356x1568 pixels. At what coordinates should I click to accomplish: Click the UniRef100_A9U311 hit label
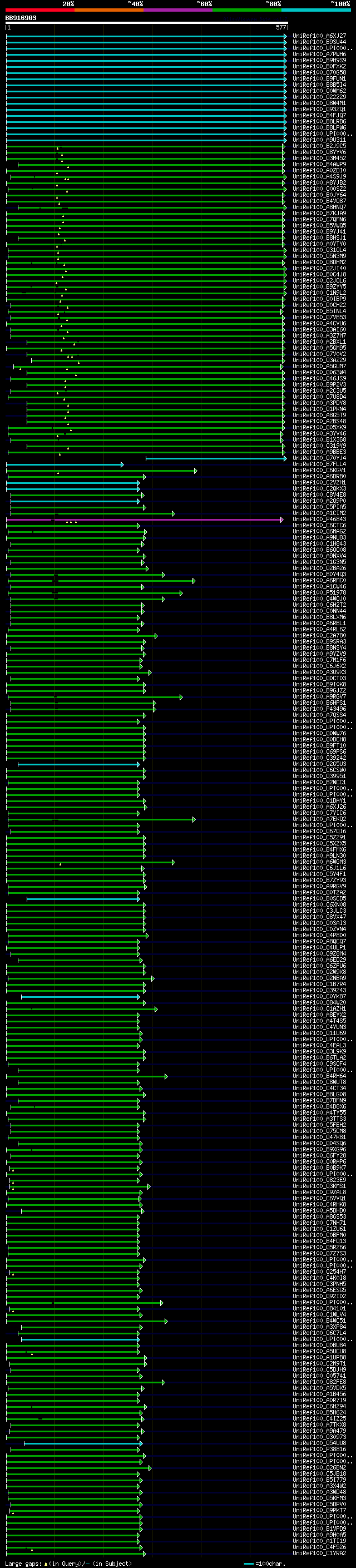(x=319, y=140)
